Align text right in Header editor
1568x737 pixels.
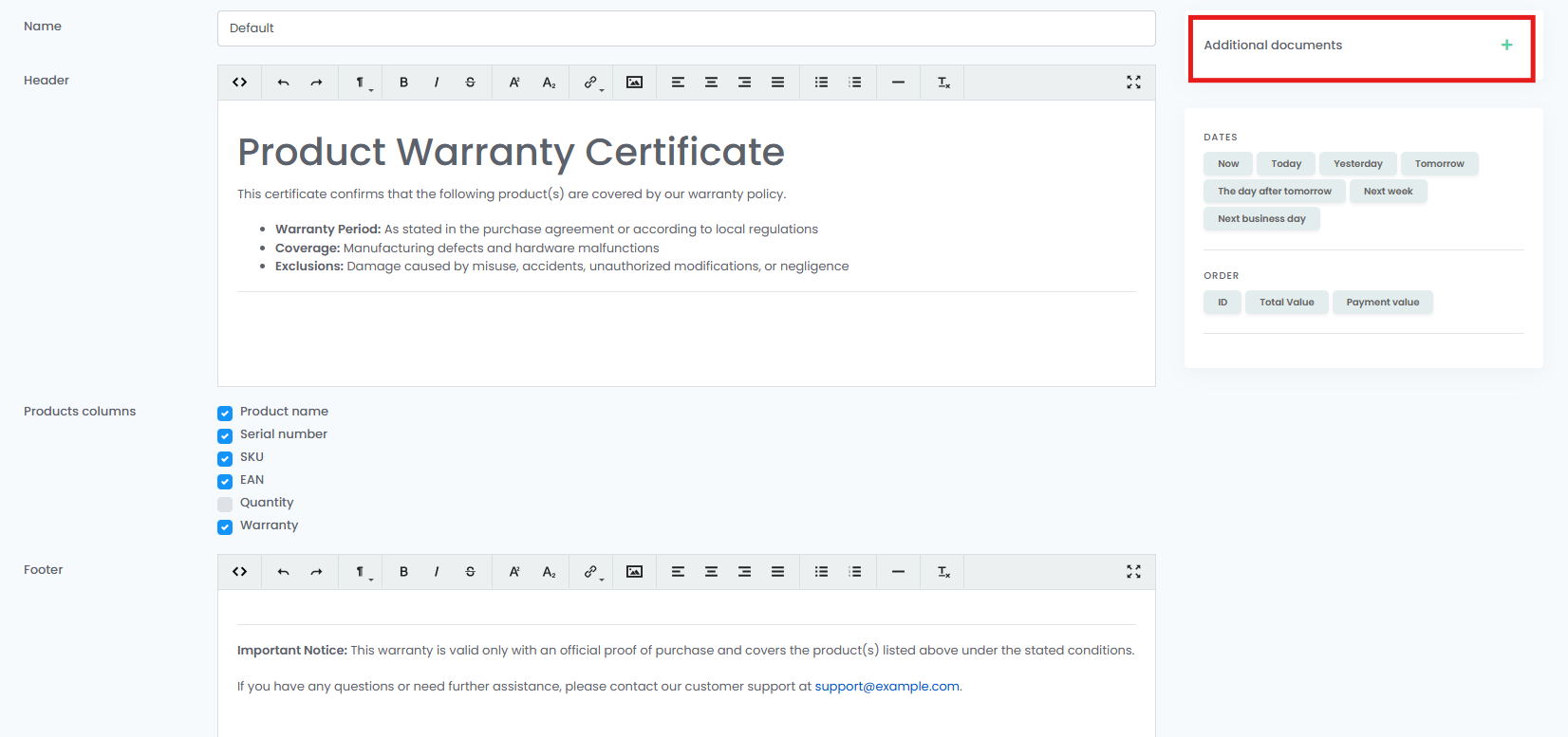744,83
